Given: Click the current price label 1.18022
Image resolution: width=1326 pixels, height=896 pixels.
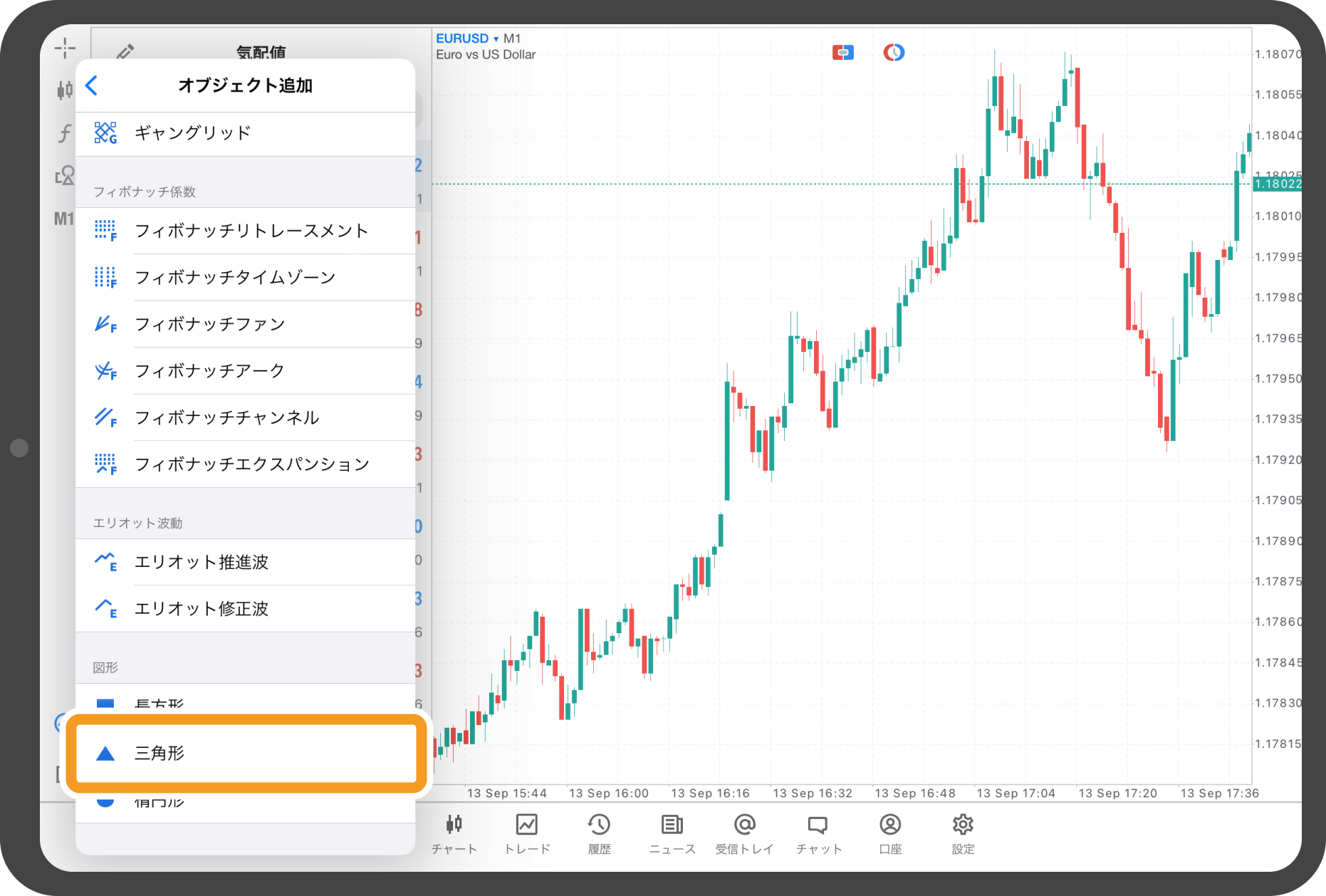Looking at the screenshot, I should (x=1278, y=184).
